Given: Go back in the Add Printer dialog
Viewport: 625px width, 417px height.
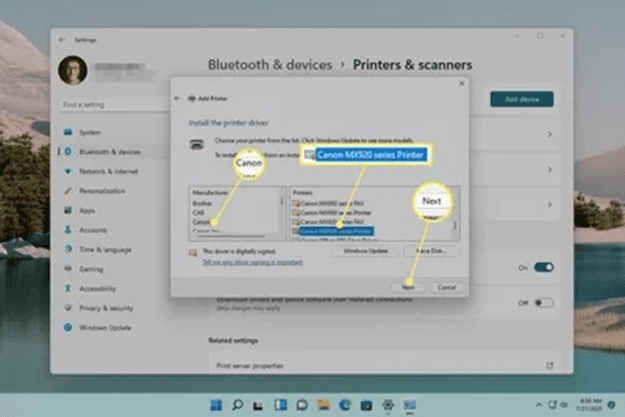Looking at the screenshot, I should pos(177,98).
